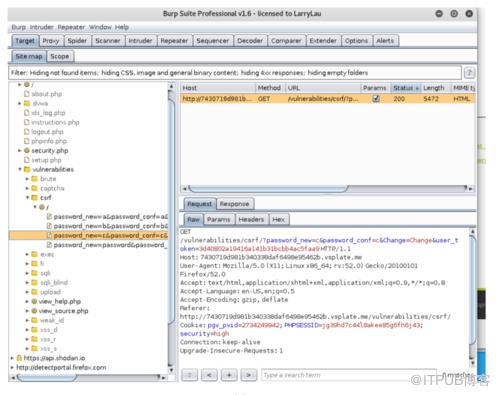Switch to the Options tab

point(356,41)
